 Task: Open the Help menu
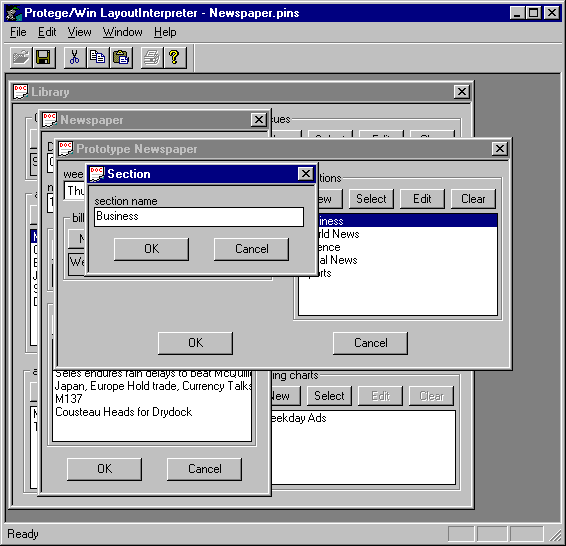[x=165, y=32]
